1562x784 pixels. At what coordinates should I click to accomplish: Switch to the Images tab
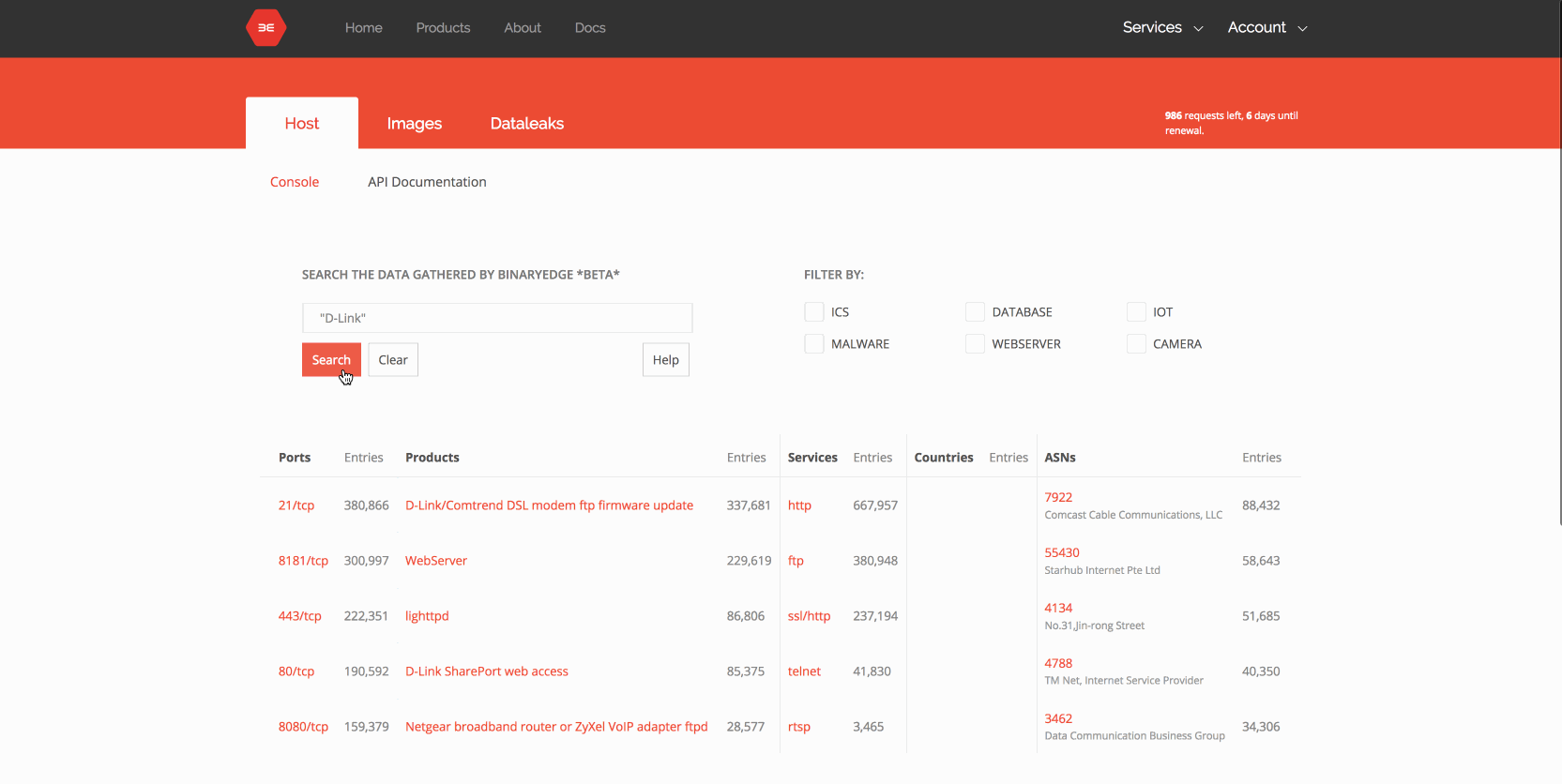click(414, 123)
